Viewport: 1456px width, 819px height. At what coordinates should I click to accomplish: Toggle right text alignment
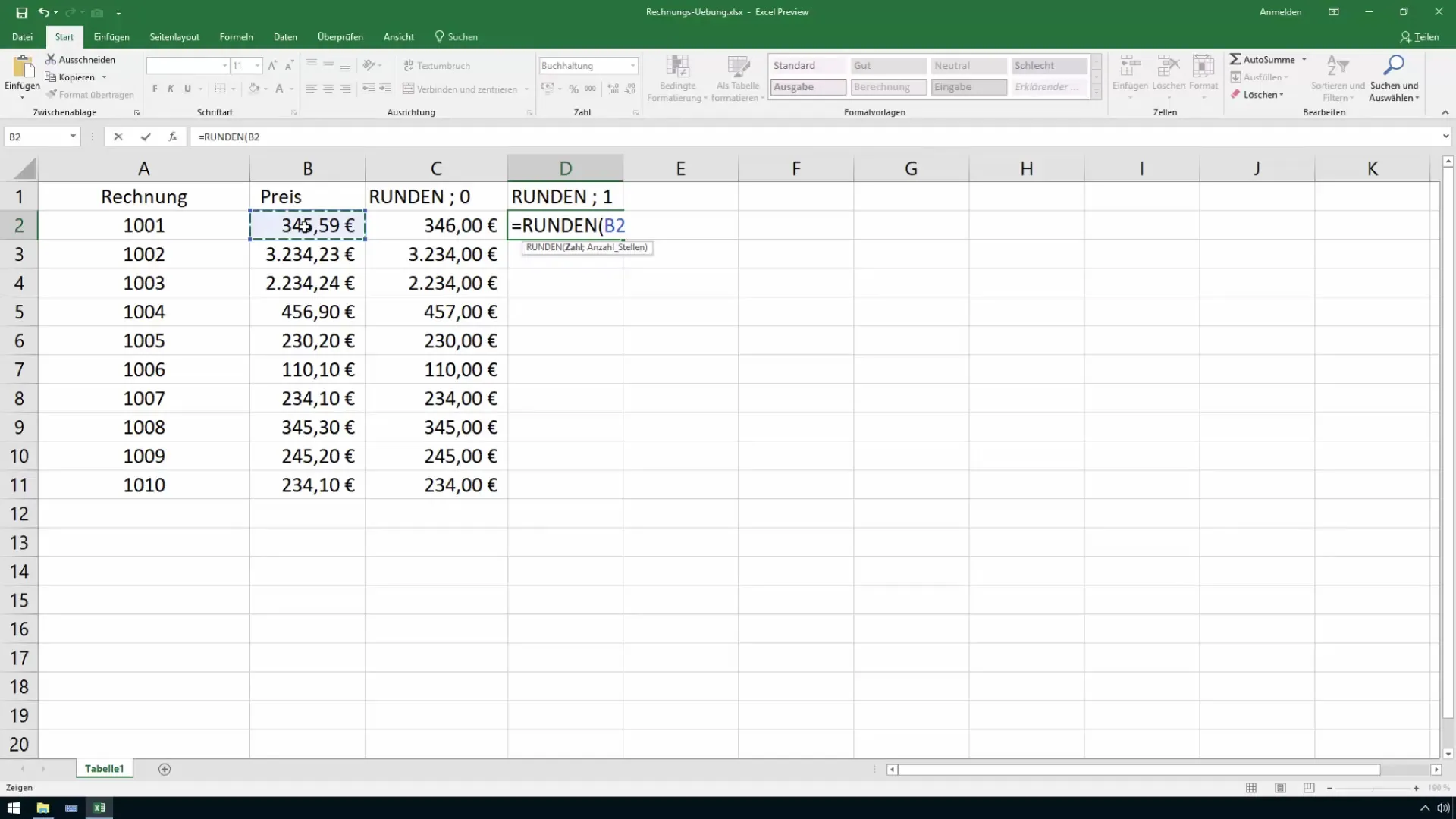[x=345, y=89]
